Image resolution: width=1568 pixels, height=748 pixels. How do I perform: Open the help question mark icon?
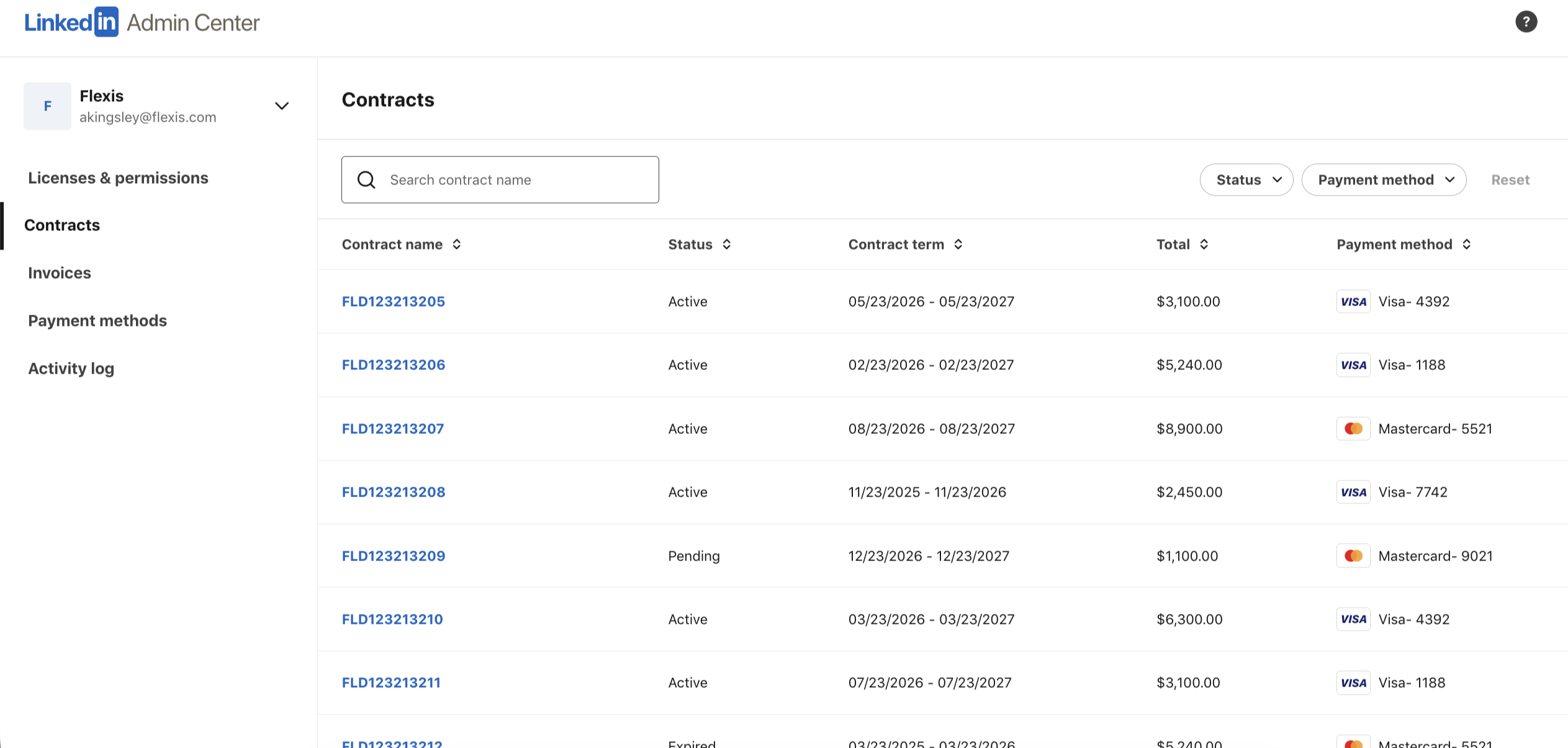[x=1526, y=22]
